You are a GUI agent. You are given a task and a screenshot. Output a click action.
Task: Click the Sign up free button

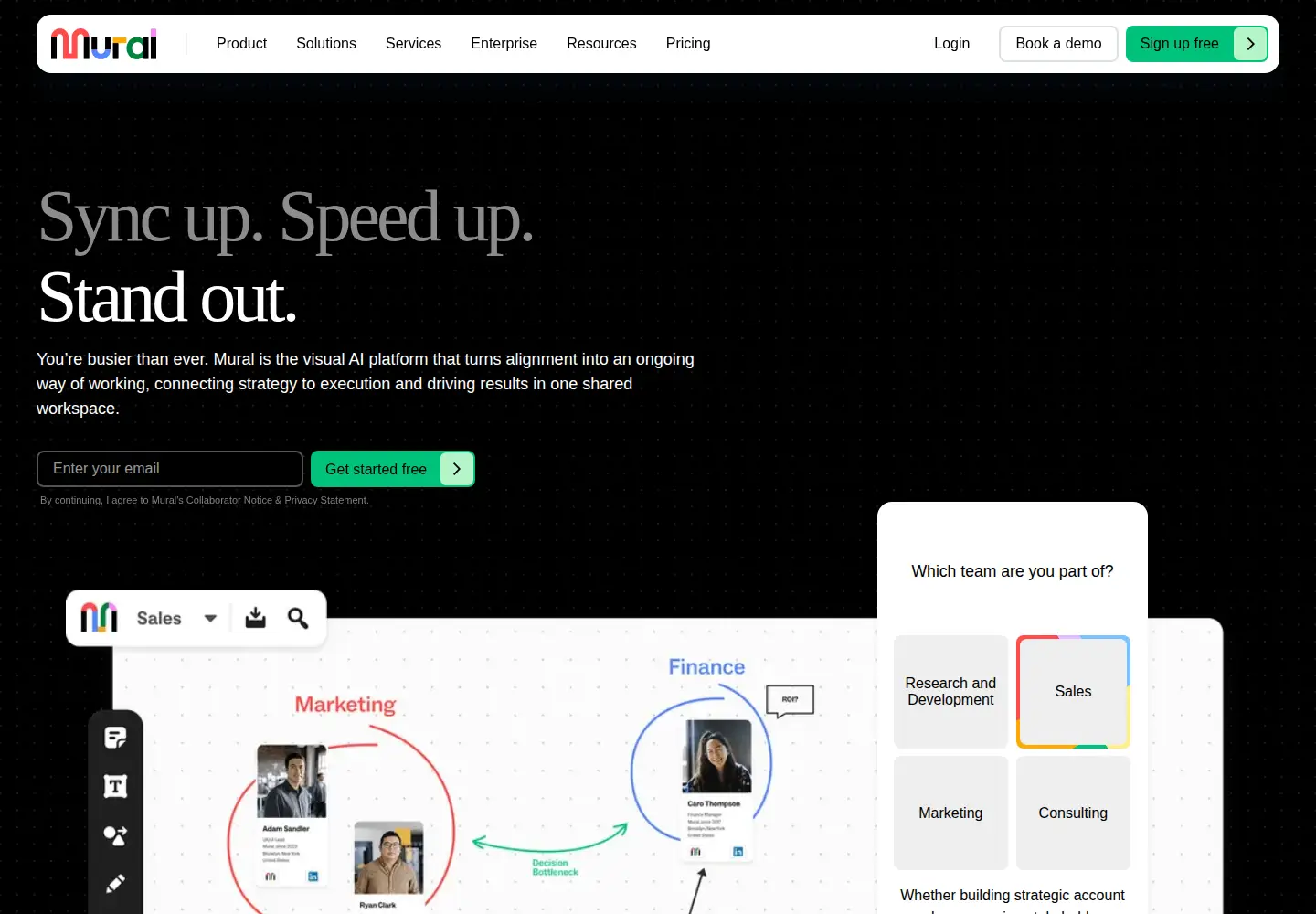[x=1197, y=44]
